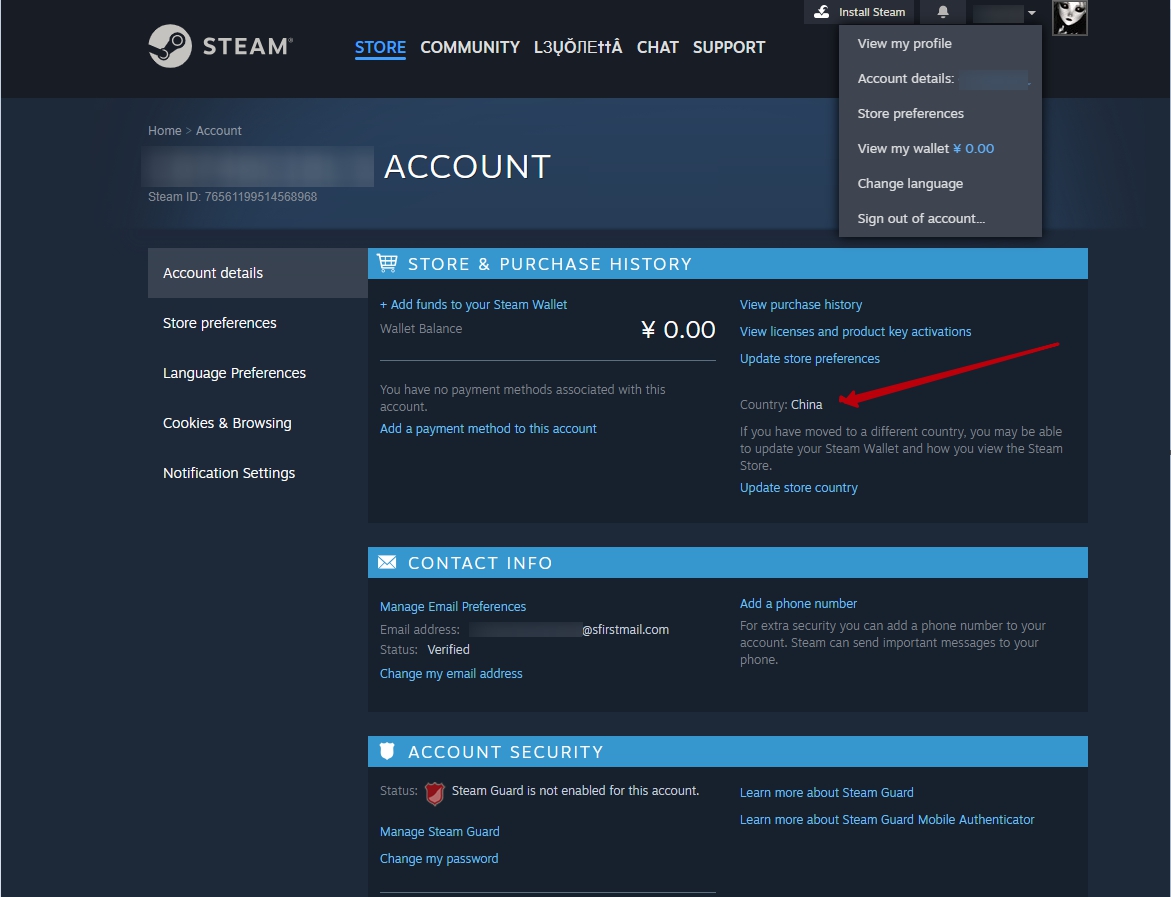The width and height of the screenshot is (1171, 897).
Task: Click Change my email address link
Action: pyautogui.click(x=451, y=674)
